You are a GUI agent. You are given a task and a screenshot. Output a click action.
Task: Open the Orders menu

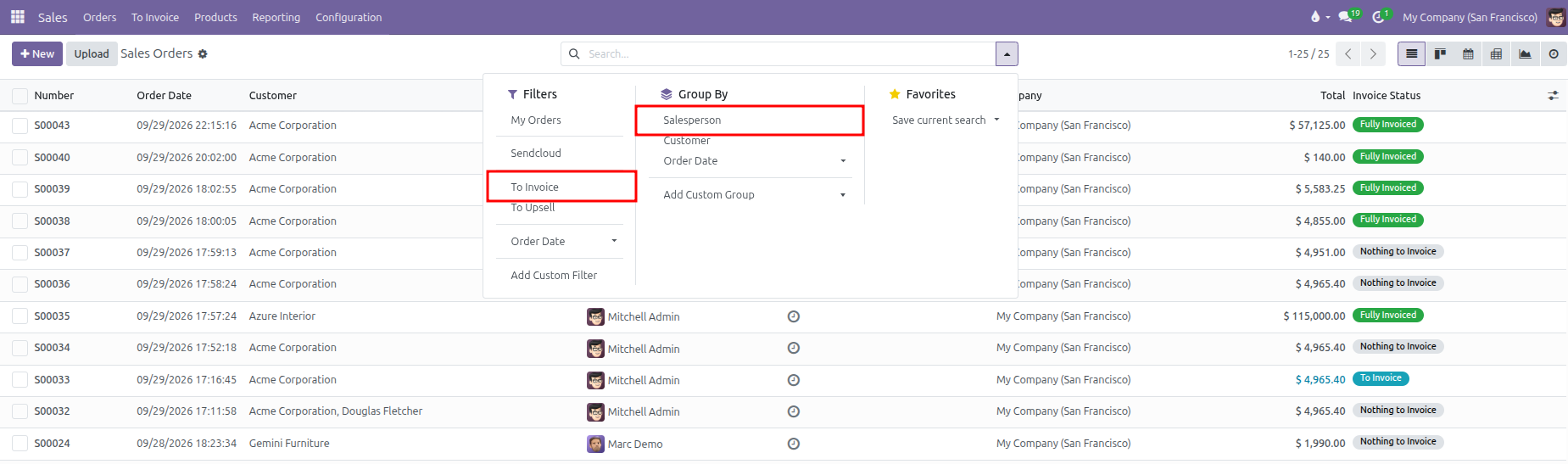99,17
